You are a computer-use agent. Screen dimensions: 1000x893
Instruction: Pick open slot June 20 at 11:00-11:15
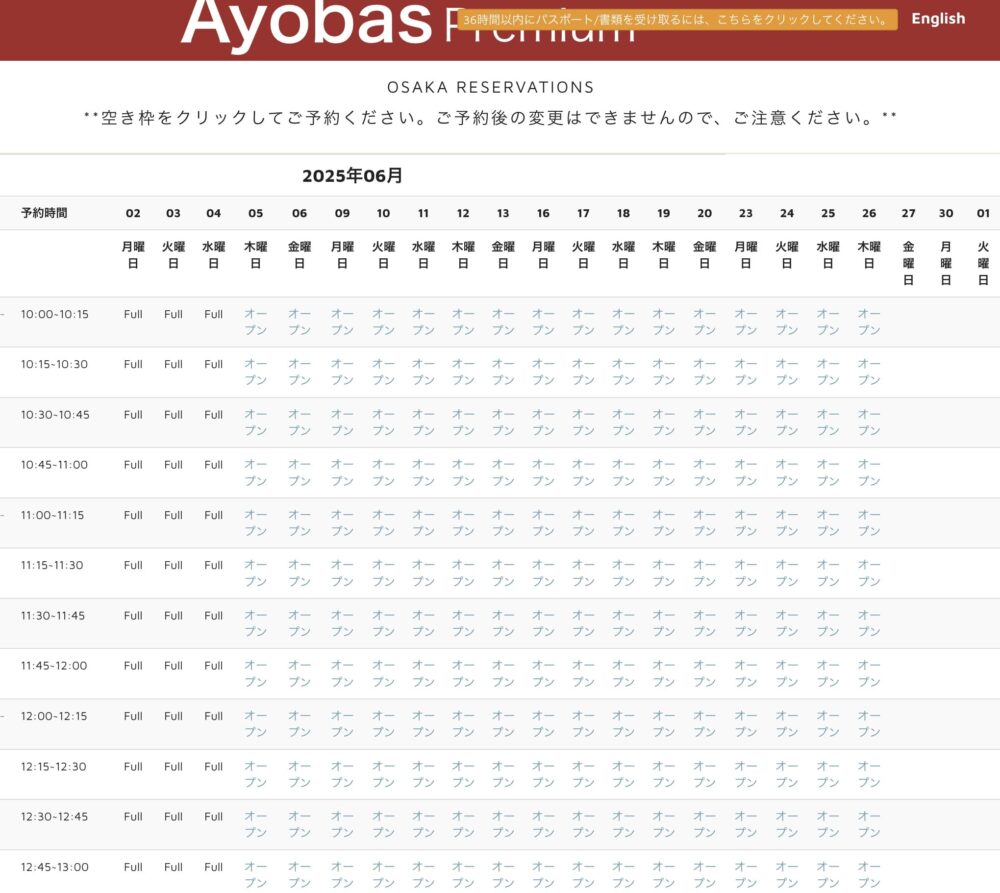704,523
